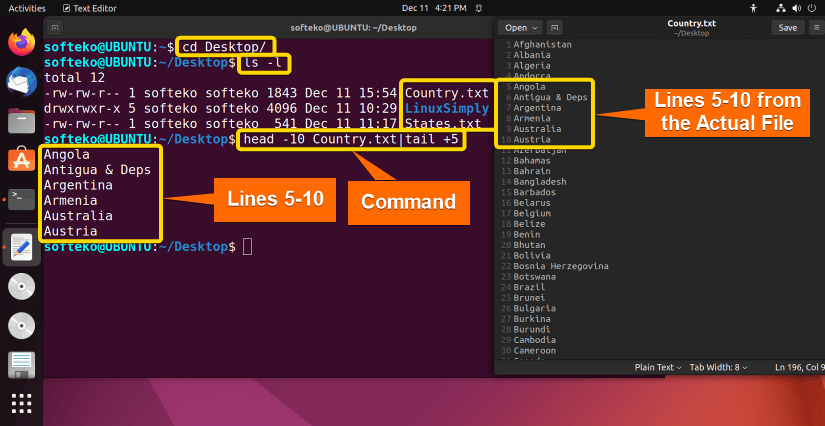The height and width of the screenshot is (426, 825).
Task: Click the new document icon beside Open
Action: [x=555, y=27]
